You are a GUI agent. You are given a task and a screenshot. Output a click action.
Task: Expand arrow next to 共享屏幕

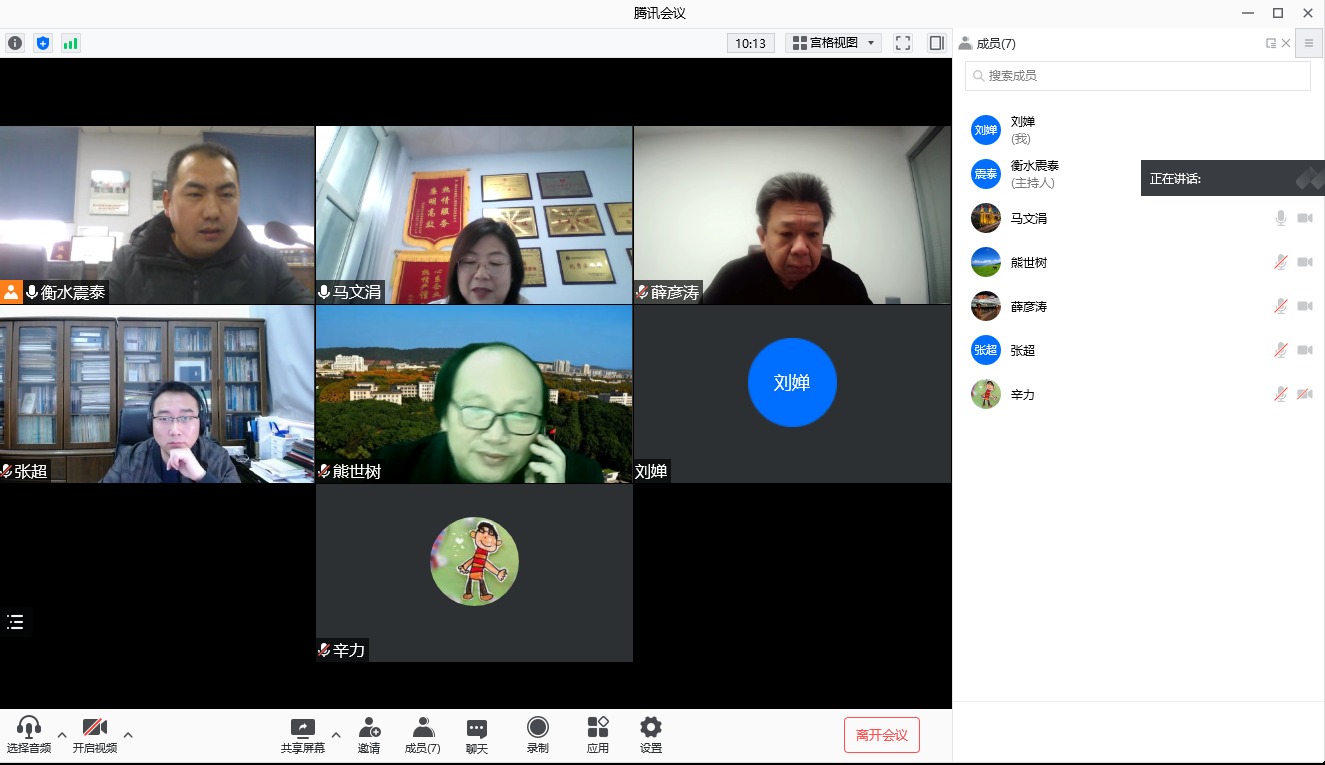(336, 735)
